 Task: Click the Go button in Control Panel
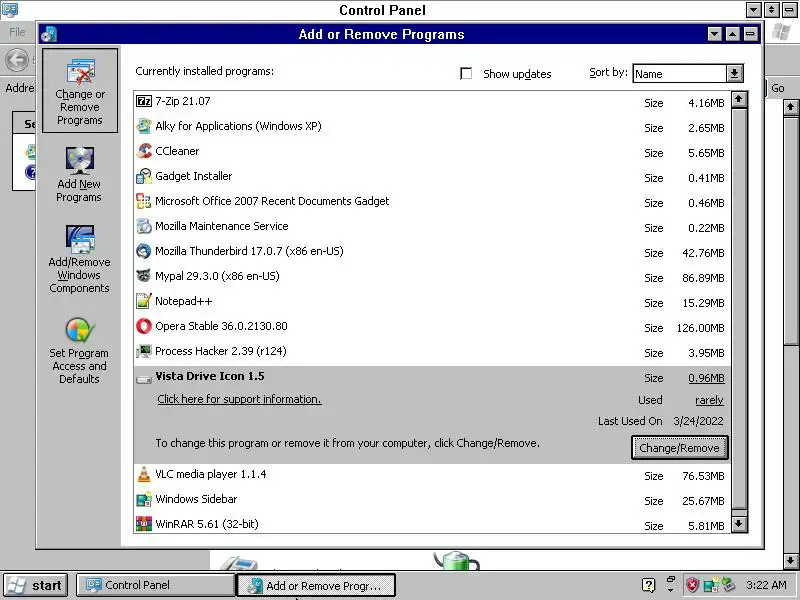778,88
